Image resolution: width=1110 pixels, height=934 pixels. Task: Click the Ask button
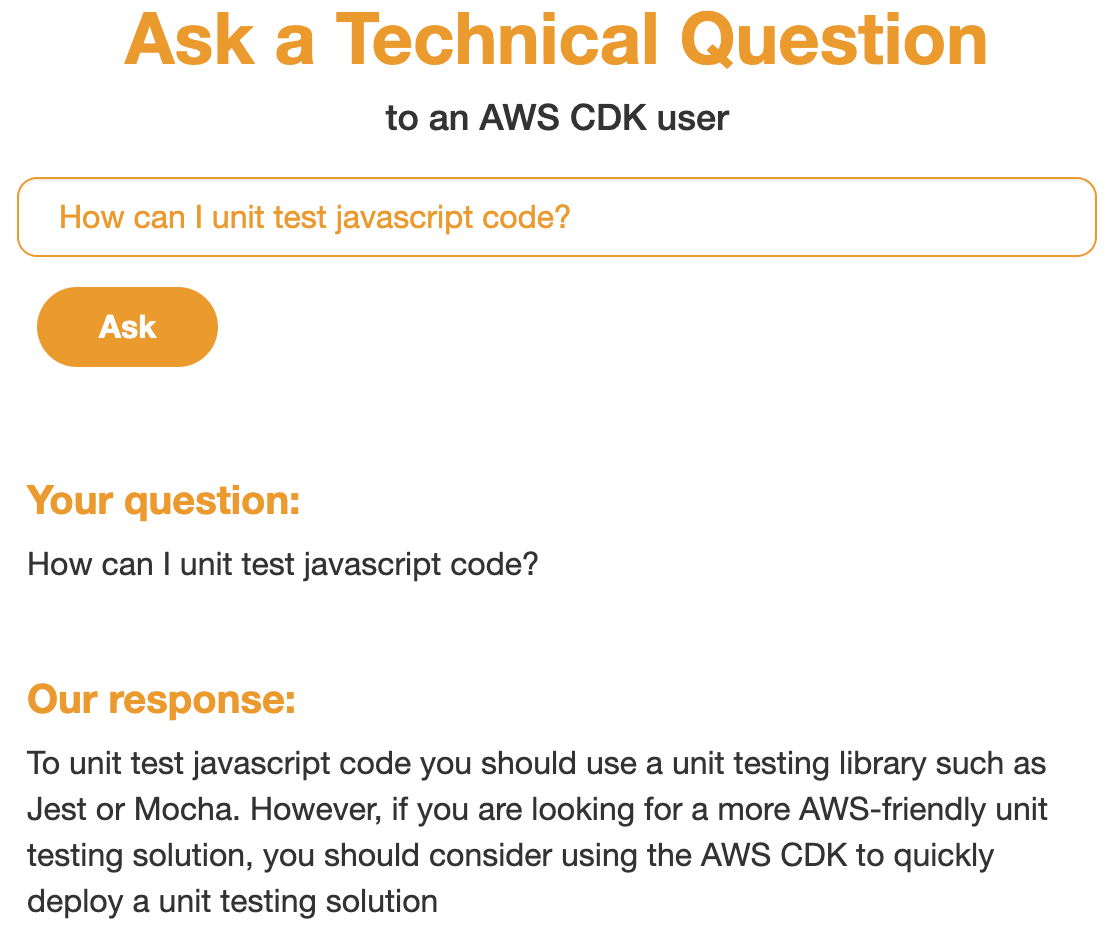click(127, 326)
